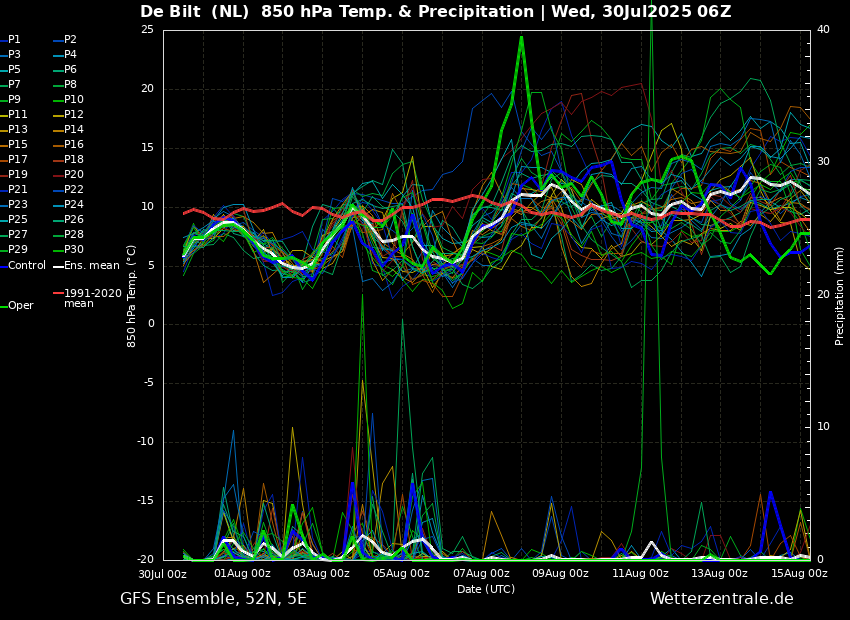Screen dimensions: 850x620
Task: Click the P9 legend entry
Action: (15, 99)
